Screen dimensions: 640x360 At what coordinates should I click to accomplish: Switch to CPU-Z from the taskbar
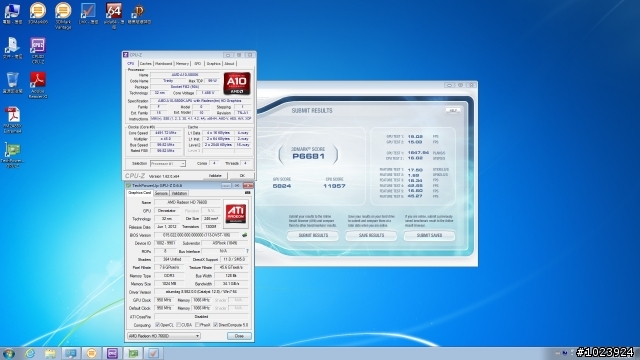pyautogui.click(x=112, y=353)
